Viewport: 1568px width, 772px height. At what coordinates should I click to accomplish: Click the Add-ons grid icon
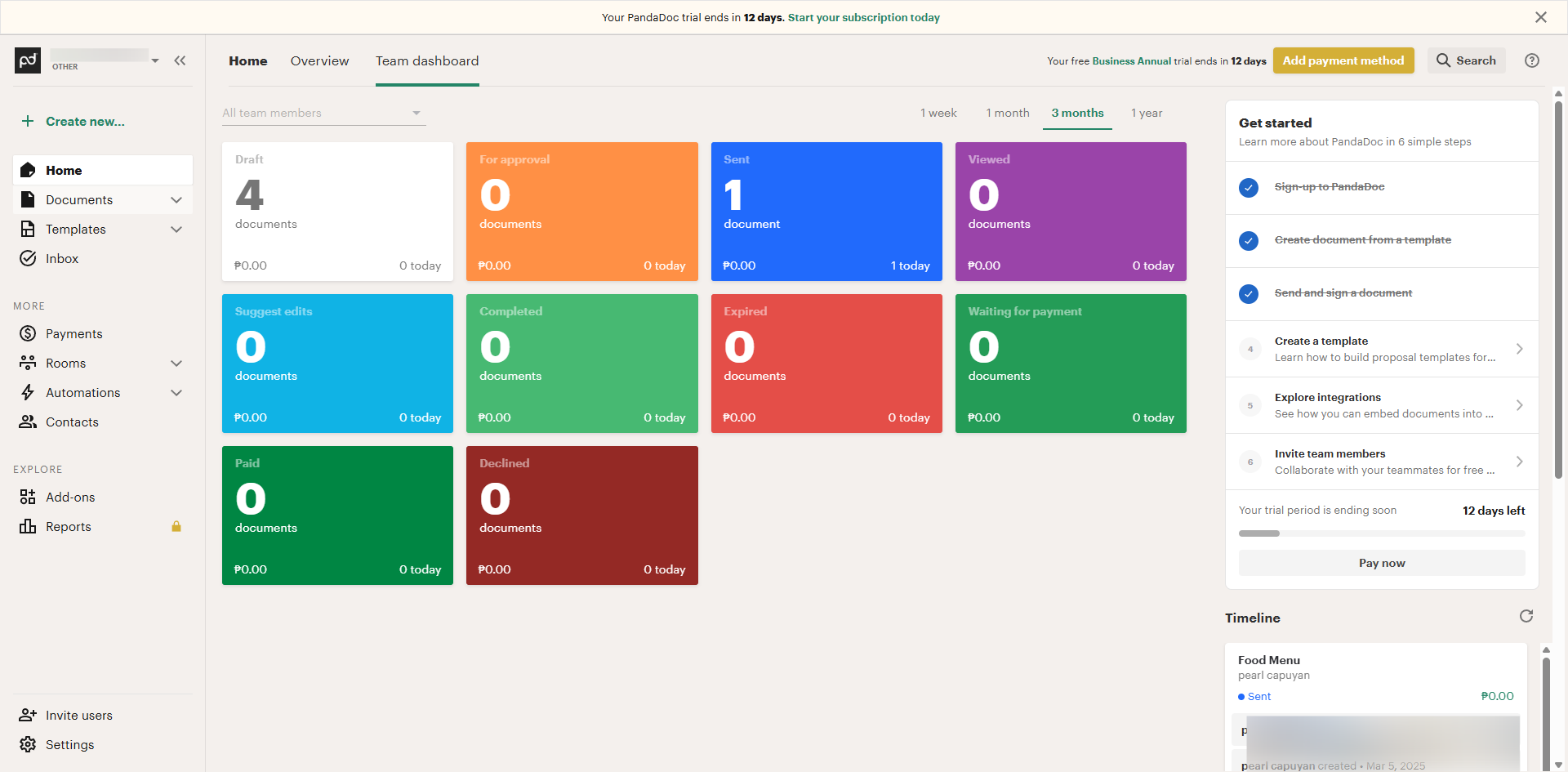(28, 497)
